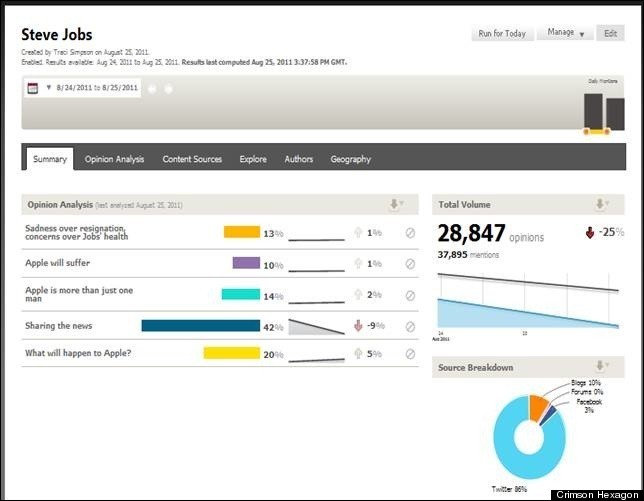644x501 pixels.
Task: Click the Edit button
Action: click(610, 33)
